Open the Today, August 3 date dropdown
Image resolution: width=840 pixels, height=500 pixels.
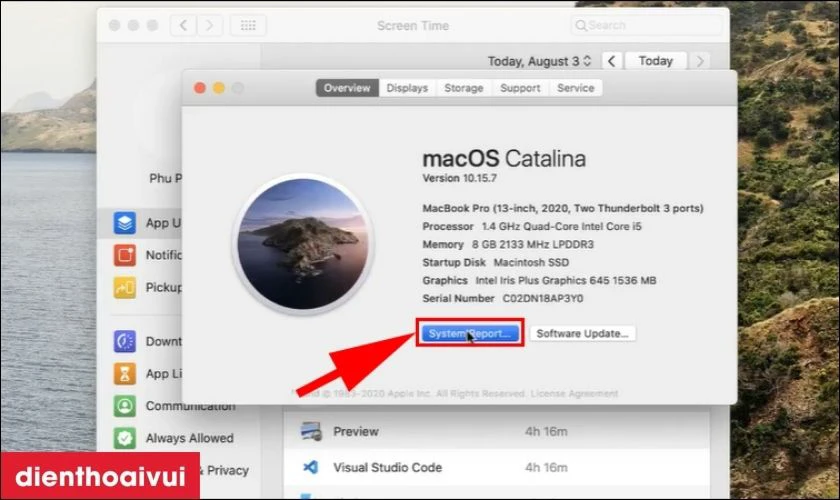point(539,61)
